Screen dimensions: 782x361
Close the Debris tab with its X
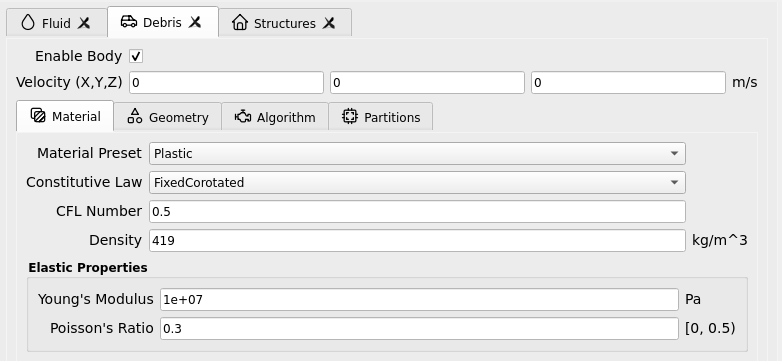(195, 22)
